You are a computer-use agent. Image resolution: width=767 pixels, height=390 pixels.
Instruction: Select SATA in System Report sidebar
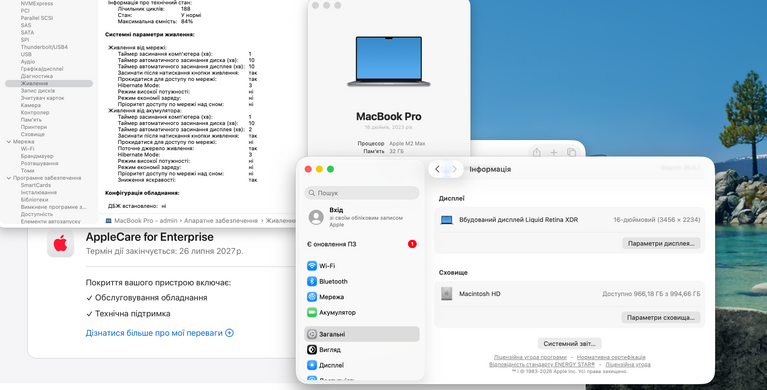pos(27,33)
